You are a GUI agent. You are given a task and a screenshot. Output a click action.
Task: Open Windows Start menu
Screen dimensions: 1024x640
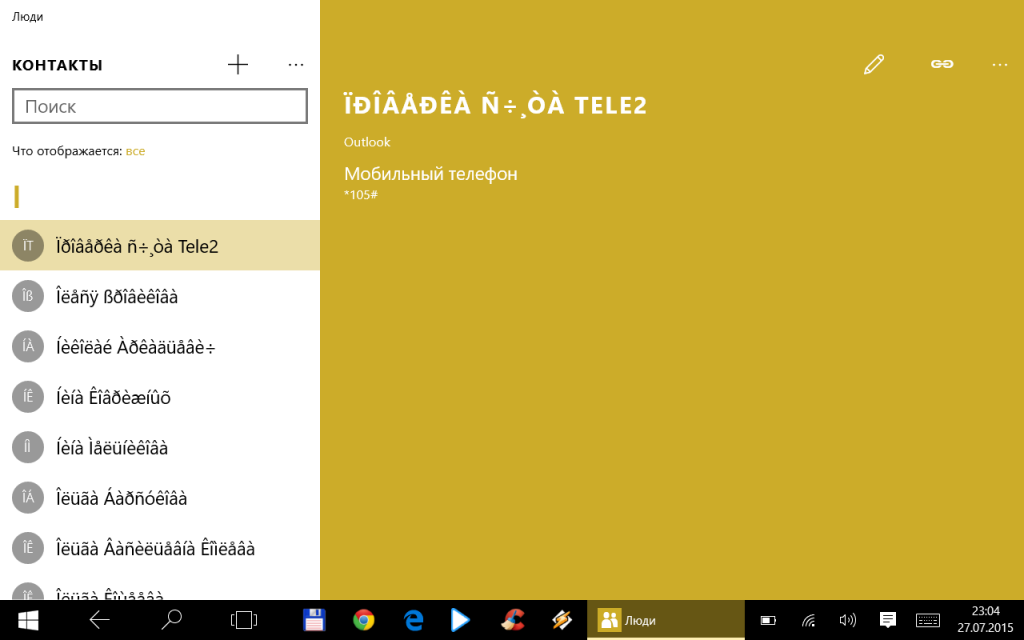[x=28, y=620]
